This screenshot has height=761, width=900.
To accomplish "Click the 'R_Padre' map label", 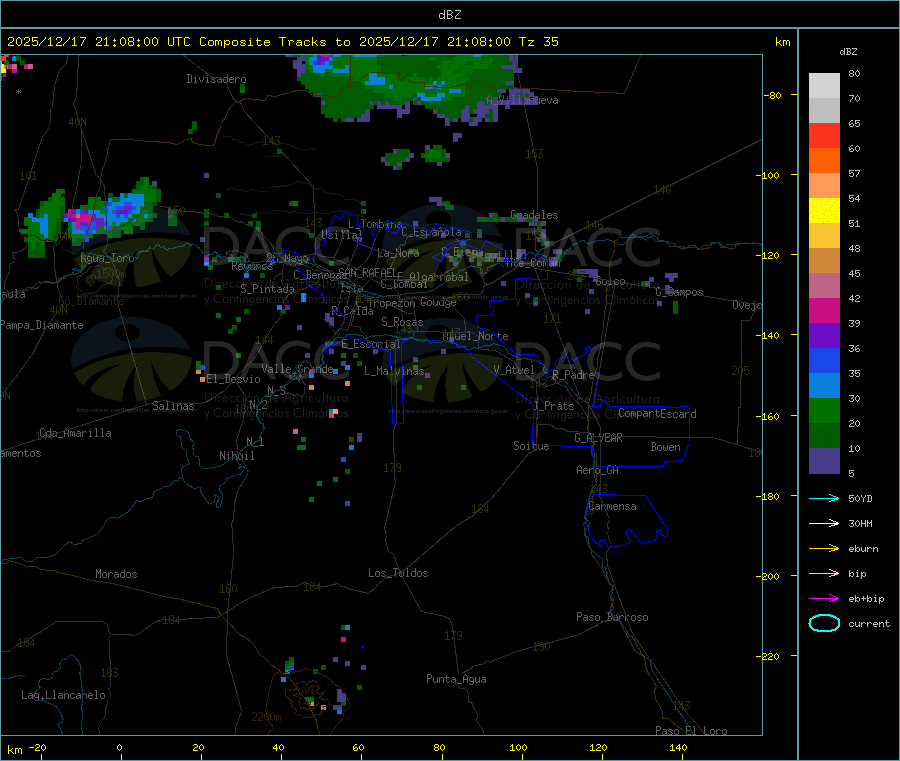I will pos(573,375).
